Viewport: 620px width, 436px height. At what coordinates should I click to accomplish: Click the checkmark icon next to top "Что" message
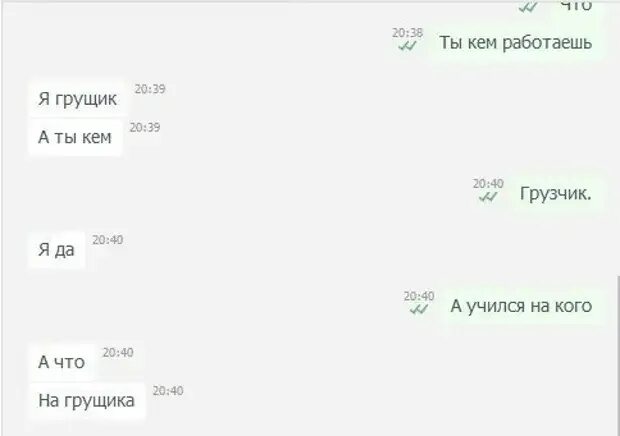528,7
